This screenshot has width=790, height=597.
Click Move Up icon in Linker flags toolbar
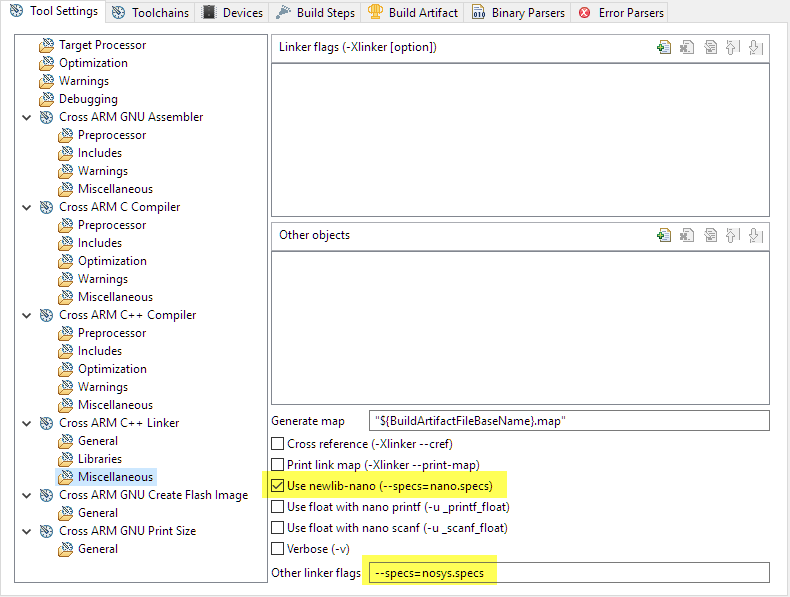[732, 47]
